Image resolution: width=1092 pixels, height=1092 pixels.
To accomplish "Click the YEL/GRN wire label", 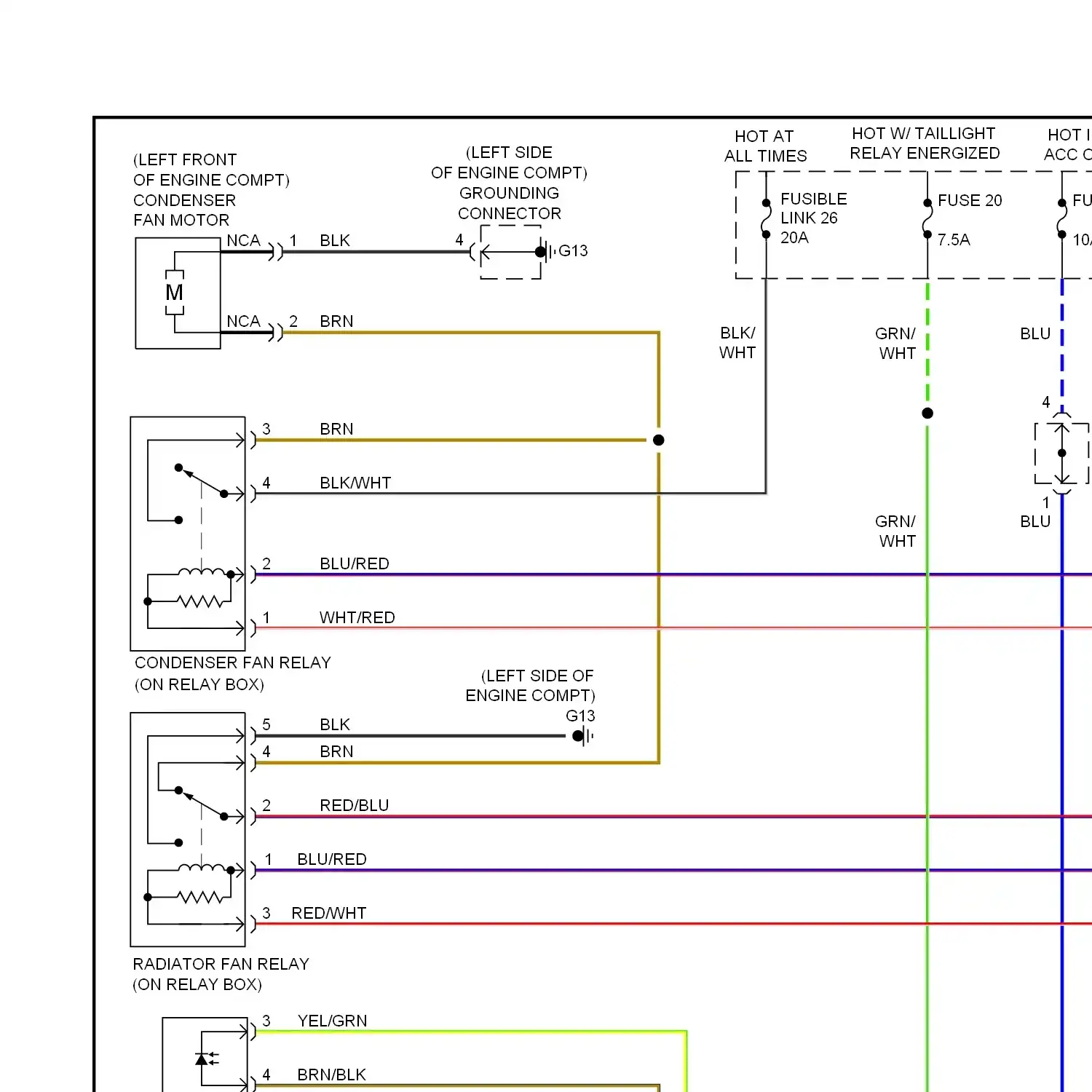I will (x=333, y=1021).
